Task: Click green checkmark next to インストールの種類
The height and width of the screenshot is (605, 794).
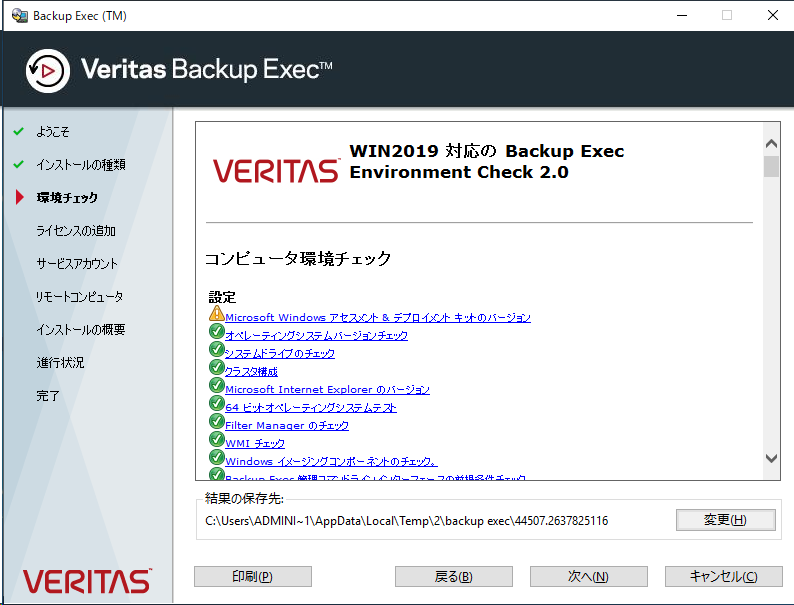Action: click(x=19, y=165)
